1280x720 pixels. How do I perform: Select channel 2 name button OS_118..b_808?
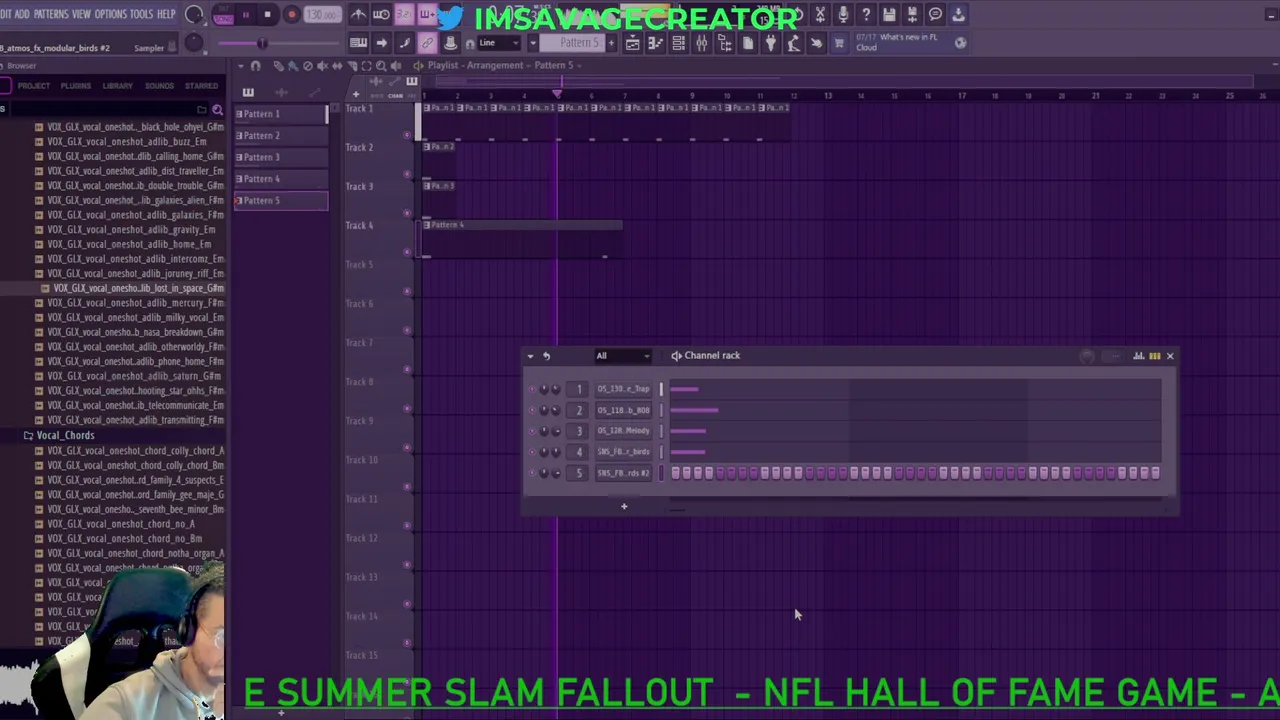624,410
